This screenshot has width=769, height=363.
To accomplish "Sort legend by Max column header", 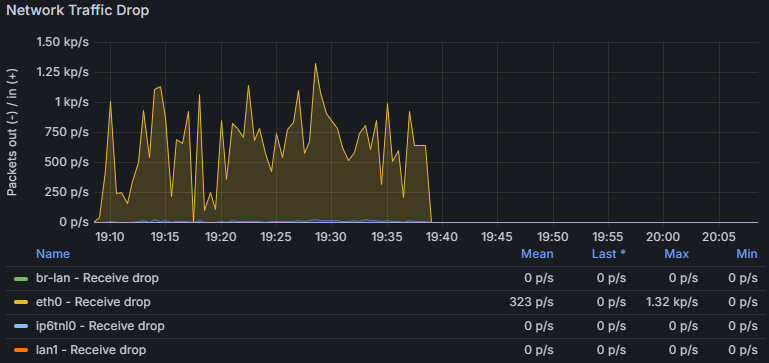I will pyautogui.click(x=677, y=254).
